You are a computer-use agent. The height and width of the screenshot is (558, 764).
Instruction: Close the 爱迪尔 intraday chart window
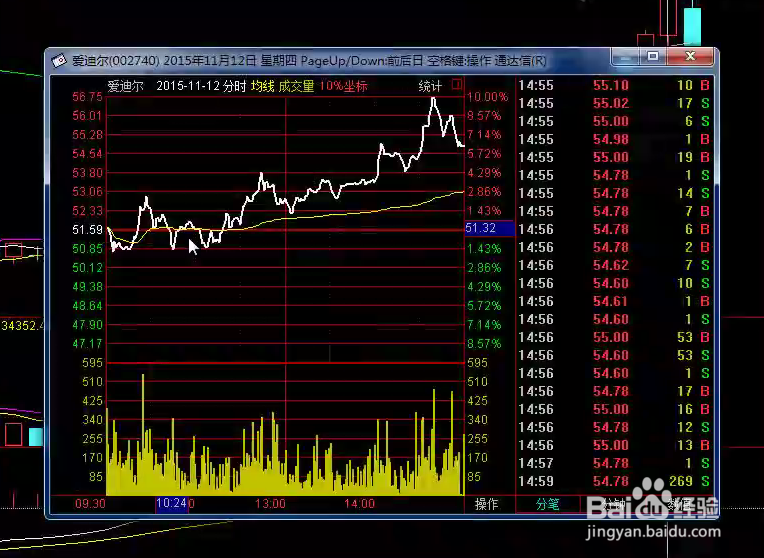(x=690, y=57)
